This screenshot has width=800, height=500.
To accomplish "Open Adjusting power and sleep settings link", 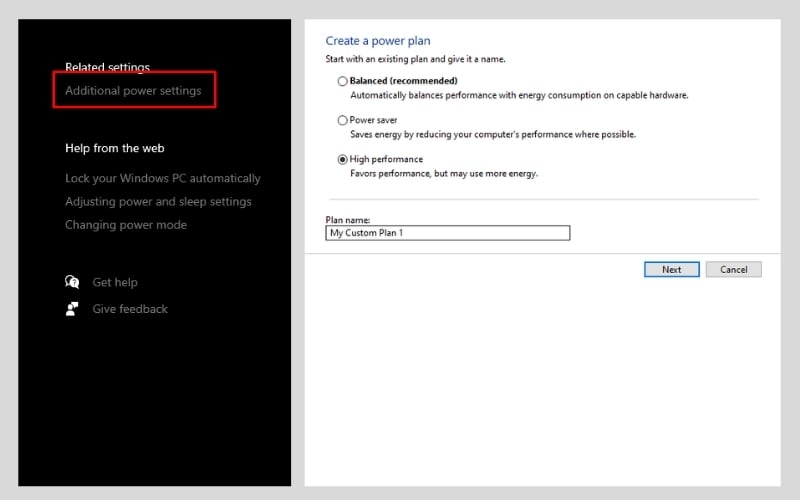I will pos(158,201).
